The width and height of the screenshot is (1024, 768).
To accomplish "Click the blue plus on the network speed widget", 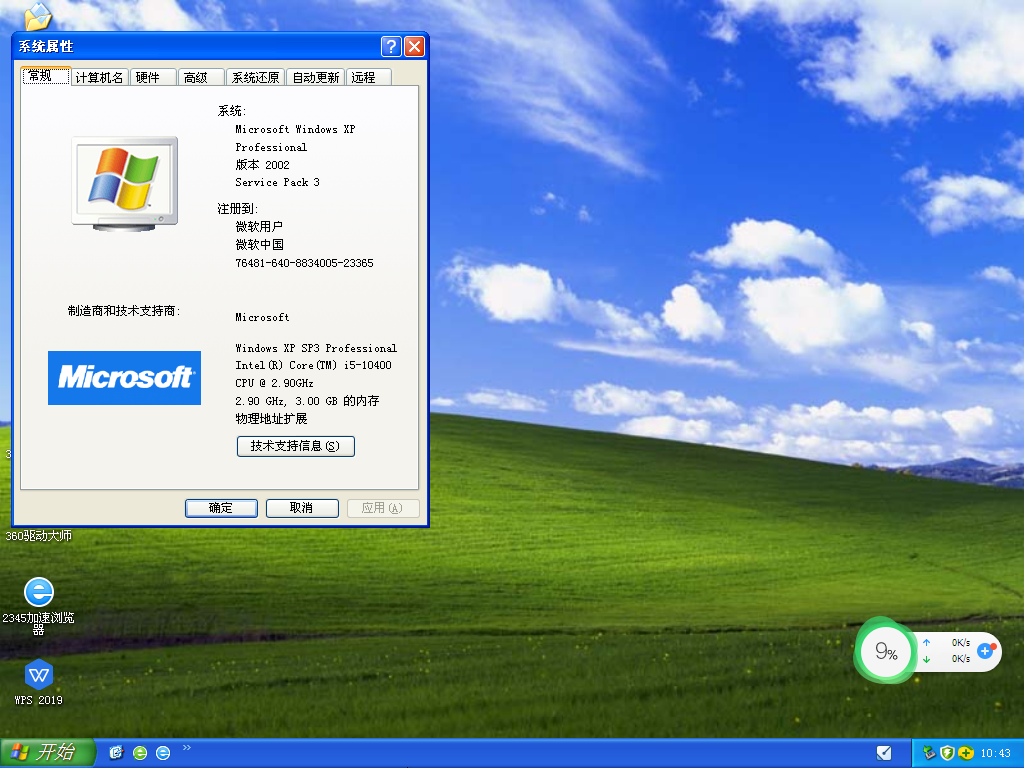I will click(986, 650).
